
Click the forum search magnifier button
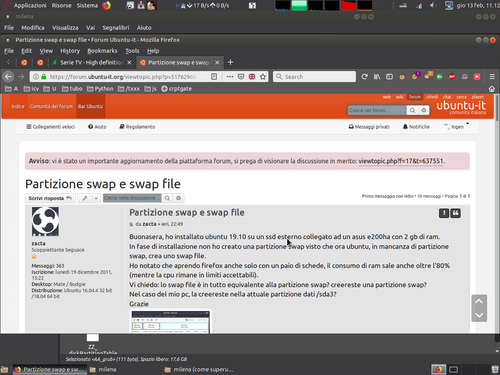tap(413, 110)
